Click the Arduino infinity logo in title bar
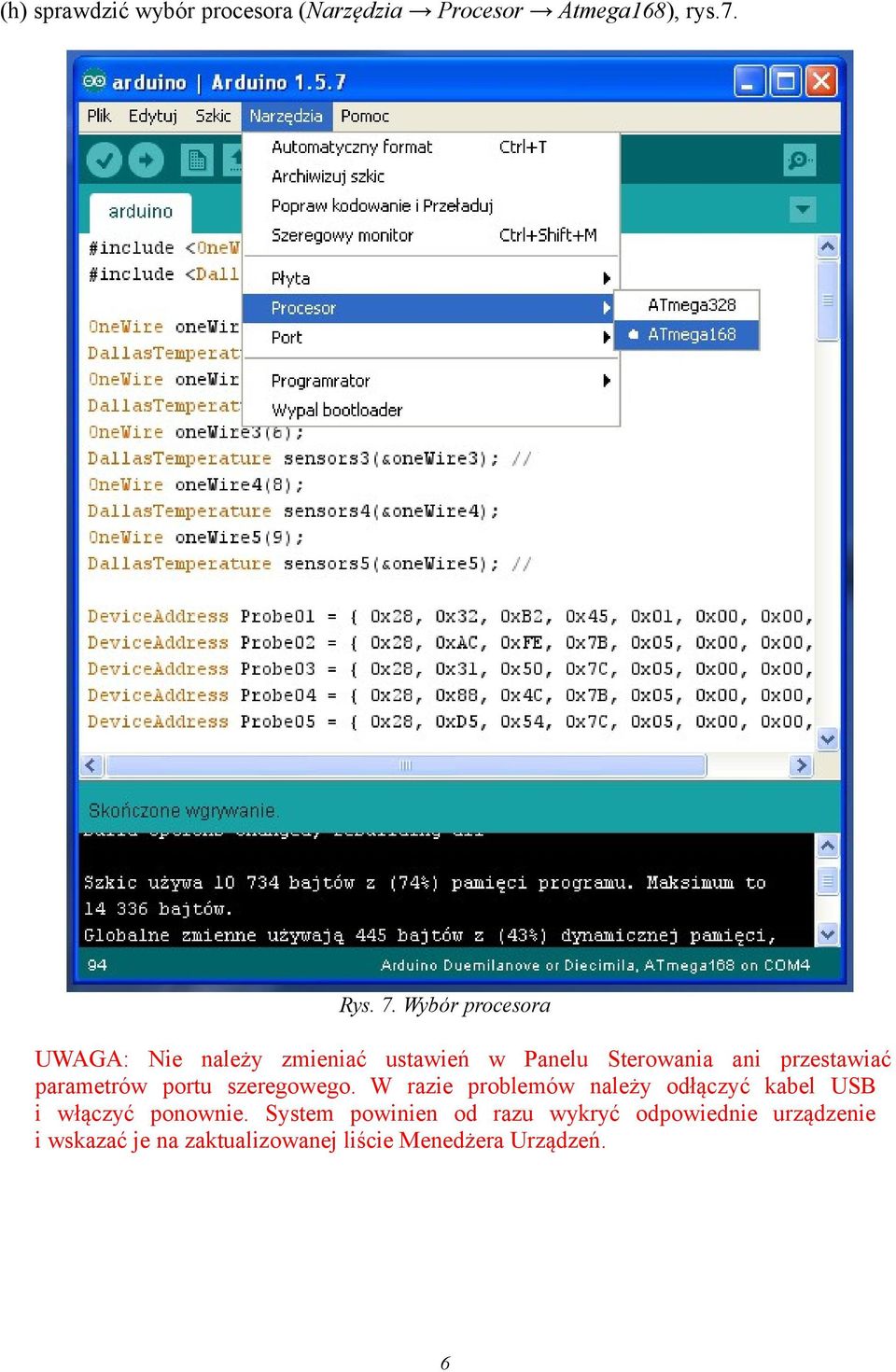This screenshot has height=1372, width=896. (x=94, y=81)
